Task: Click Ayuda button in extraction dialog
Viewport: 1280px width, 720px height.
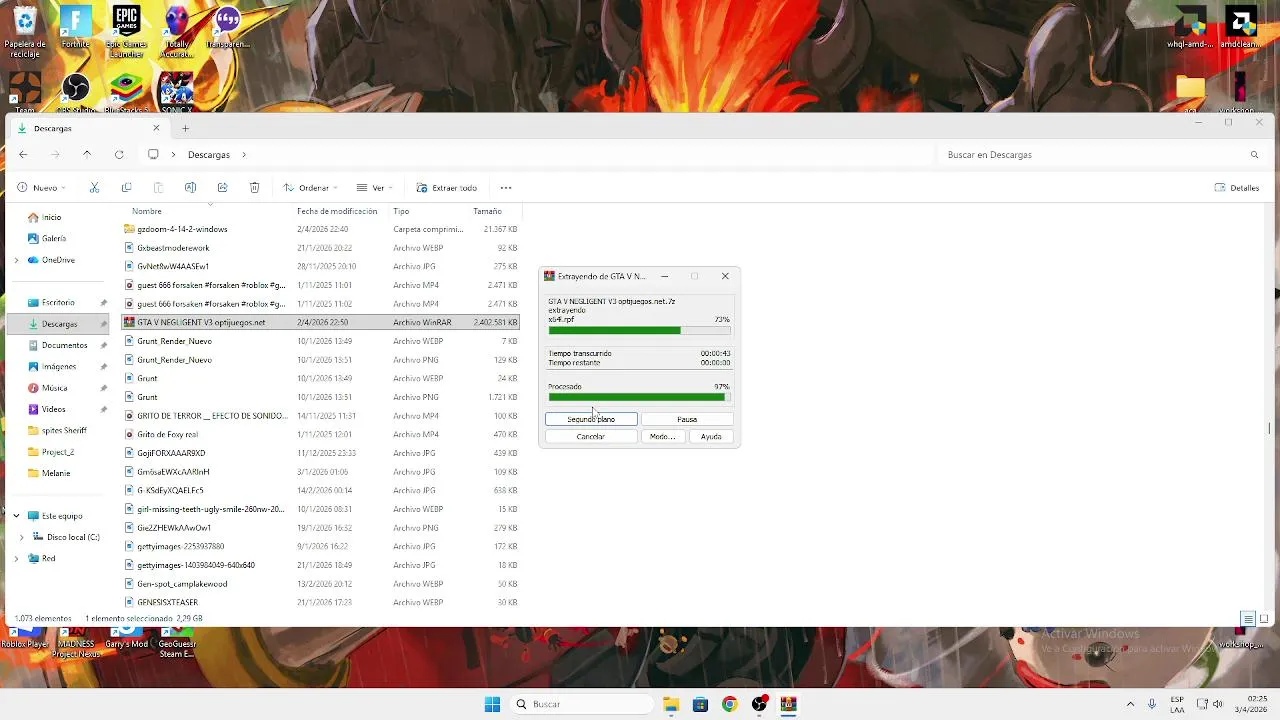Action: [x=711, y=436]
